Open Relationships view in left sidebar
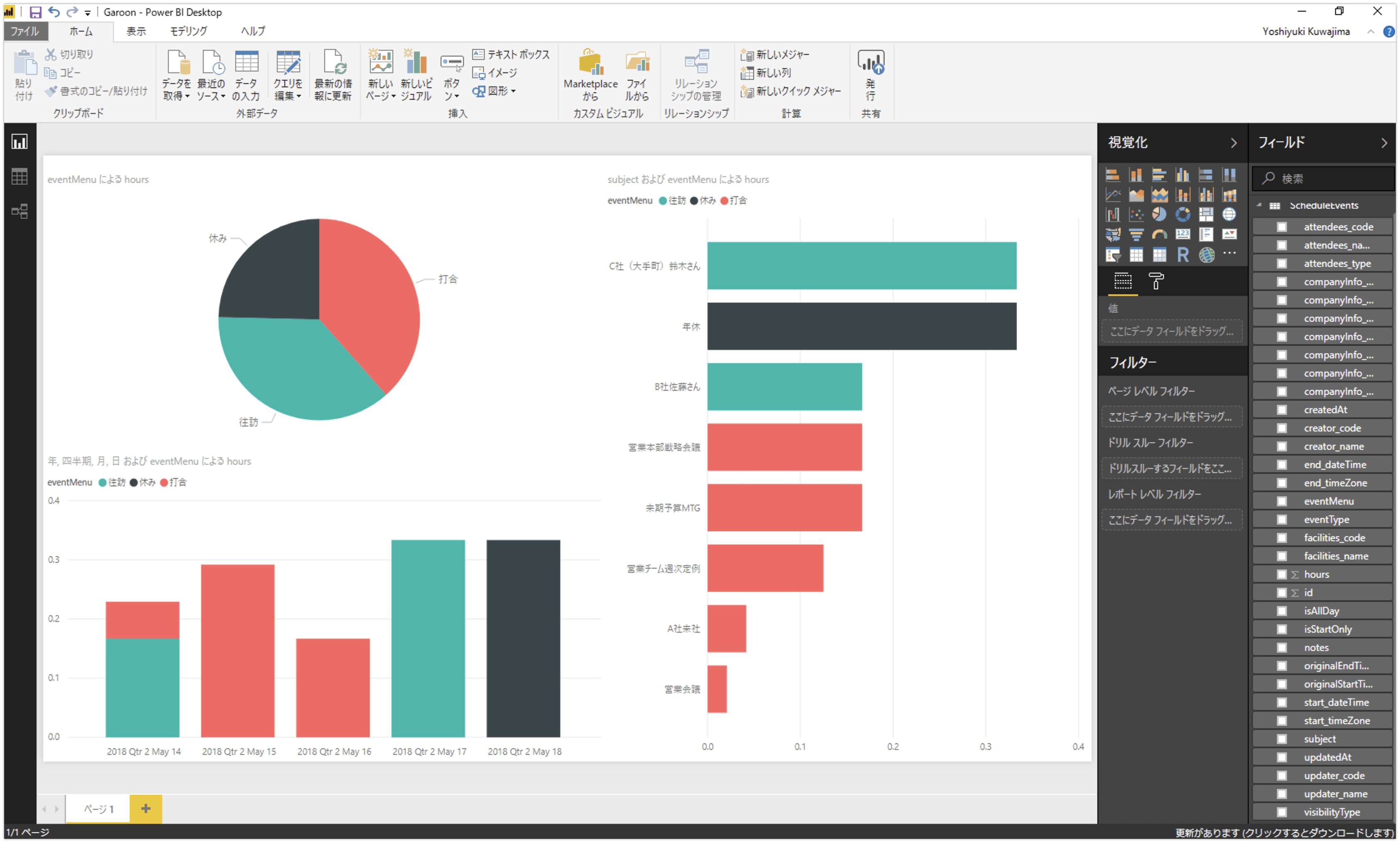The height and width of the screenshot is (843, 1400). [19, 211]
